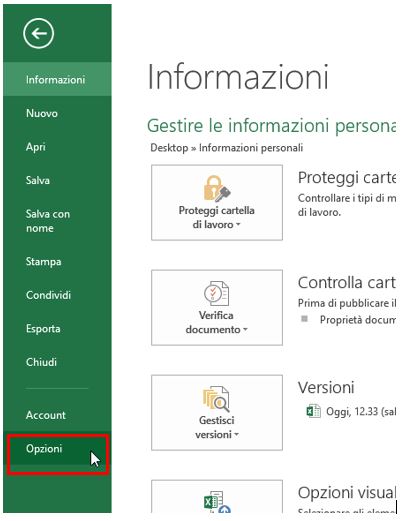The height and width of the screenshot is (521, 409).
Task: Click the gray bullet beside Proprietà documento
Action: tap(304, 319)
